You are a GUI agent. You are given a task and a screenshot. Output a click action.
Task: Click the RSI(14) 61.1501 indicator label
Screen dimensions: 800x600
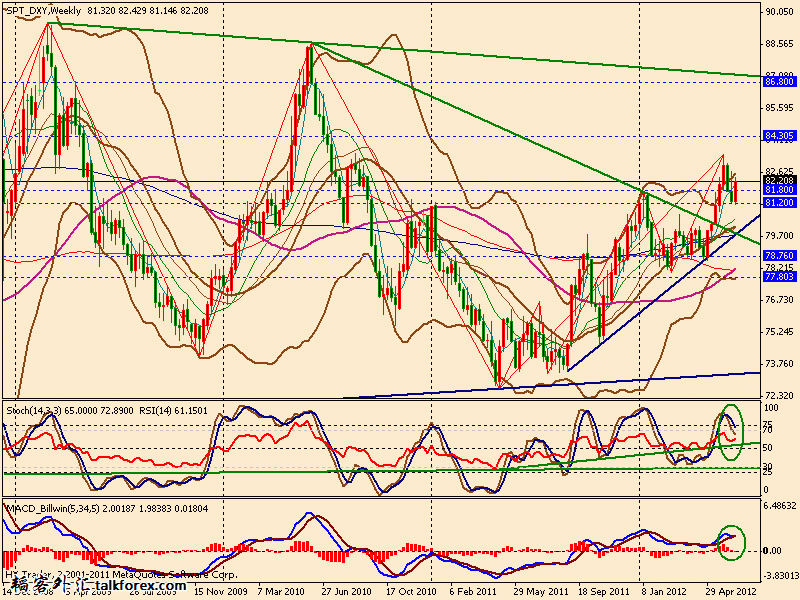[173, 411]
